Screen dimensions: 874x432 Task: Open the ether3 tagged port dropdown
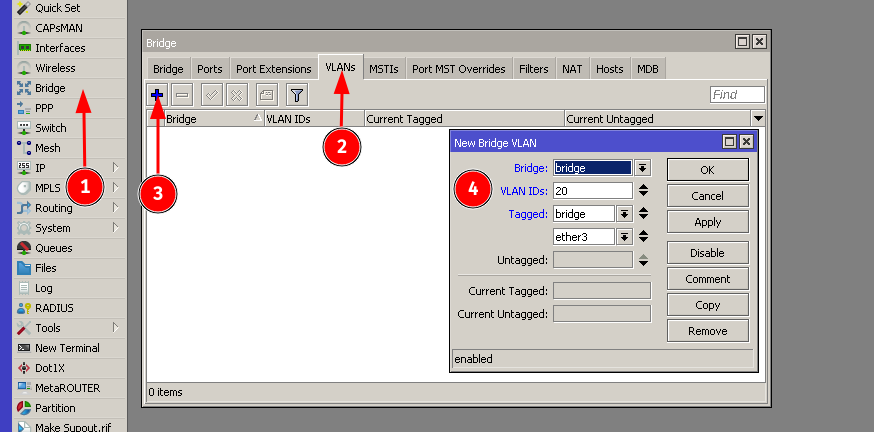[x=625, y=237]
